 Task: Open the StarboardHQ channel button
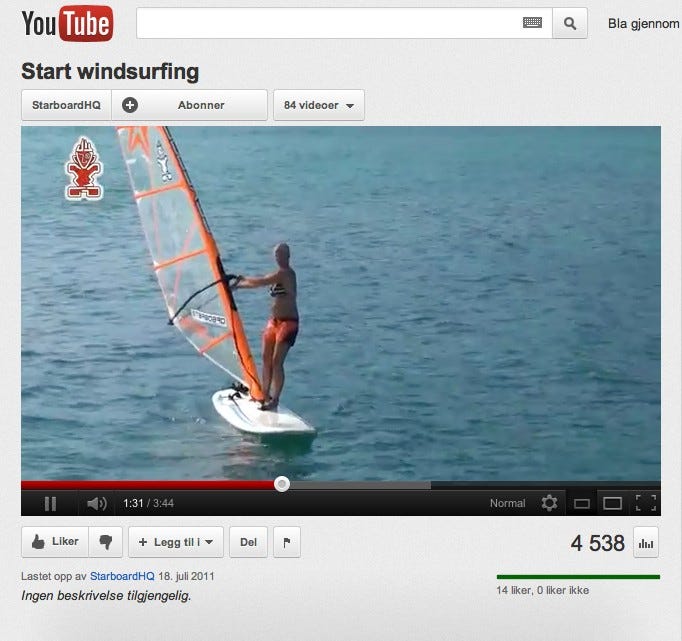pos(66,105)
